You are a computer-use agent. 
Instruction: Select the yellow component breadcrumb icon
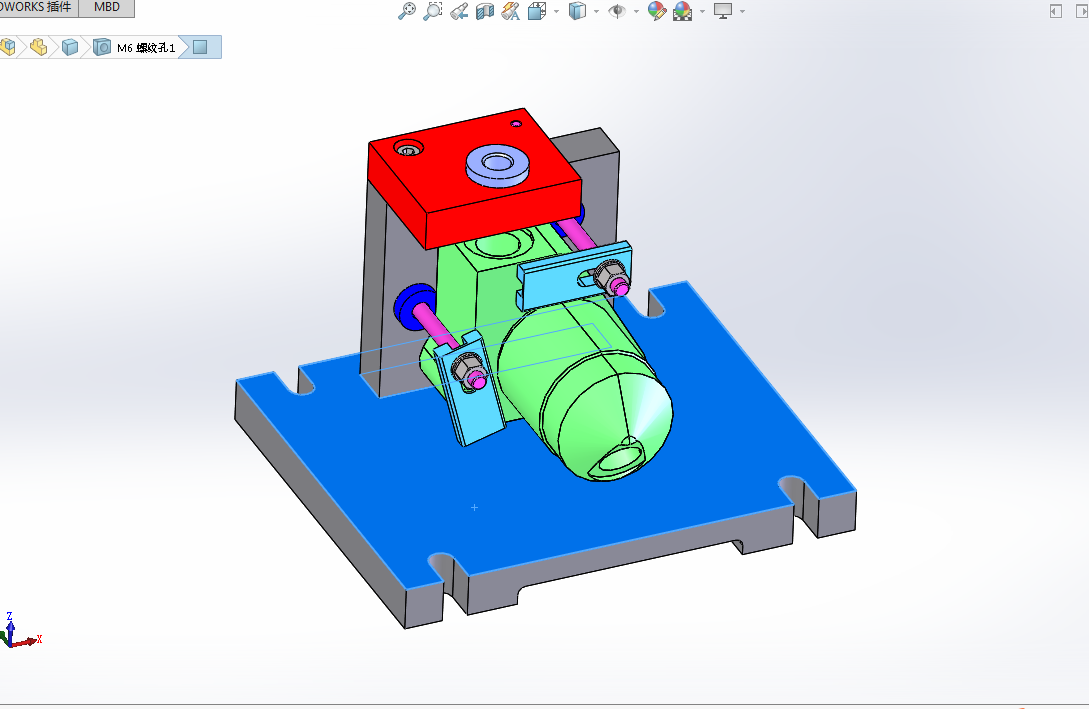pyautogui.click(x=39, y=47)
